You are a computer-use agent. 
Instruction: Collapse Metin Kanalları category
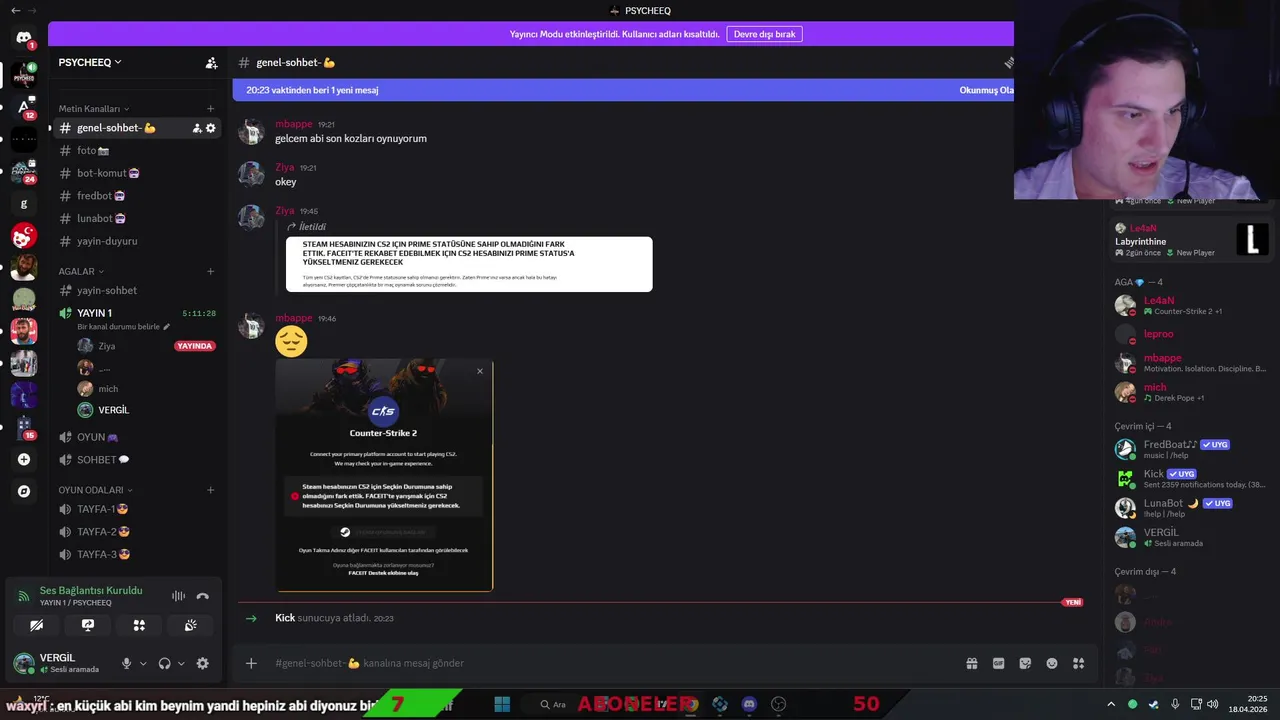pyautogui.click(x=93, y=108)
